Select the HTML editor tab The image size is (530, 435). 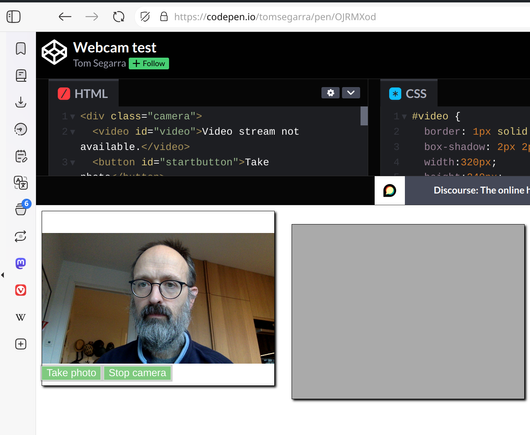(83, 94)
